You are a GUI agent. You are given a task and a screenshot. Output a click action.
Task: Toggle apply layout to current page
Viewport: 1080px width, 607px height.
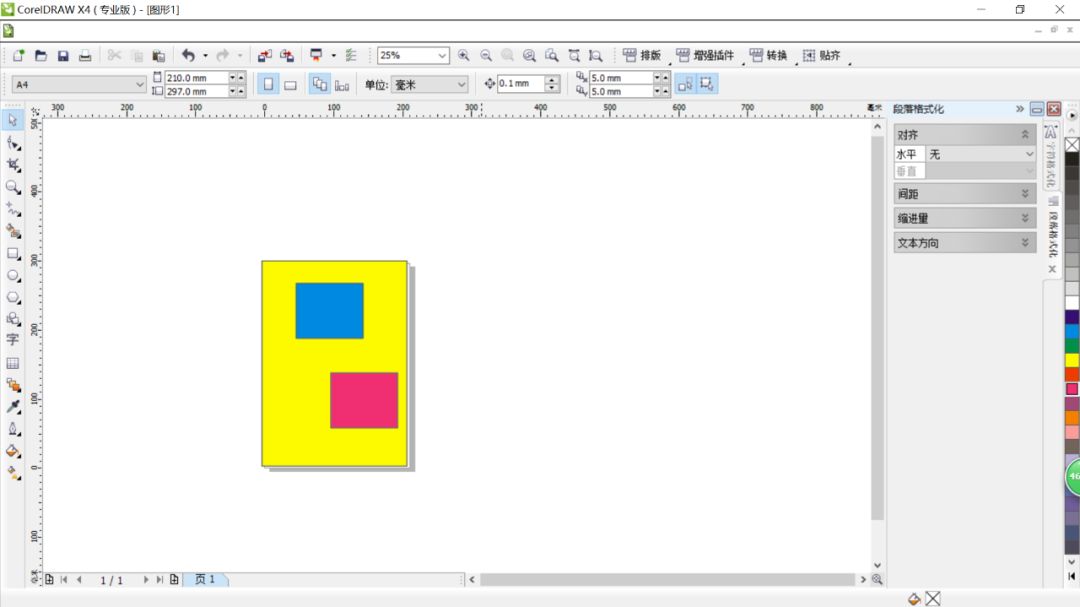(342, 84)
